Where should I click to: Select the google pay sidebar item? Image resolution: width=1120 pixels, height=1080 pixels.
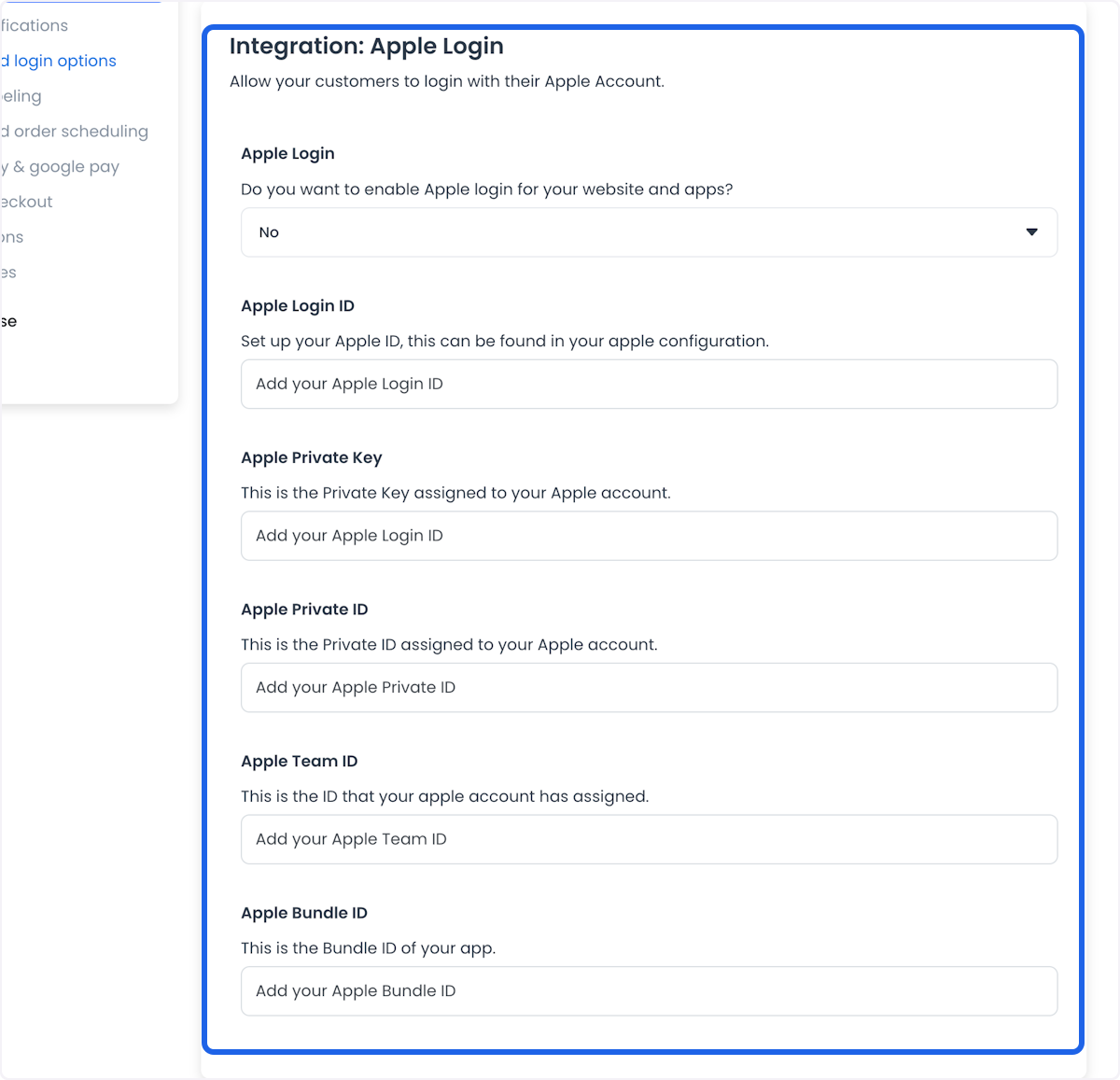[x=61, y=167]
